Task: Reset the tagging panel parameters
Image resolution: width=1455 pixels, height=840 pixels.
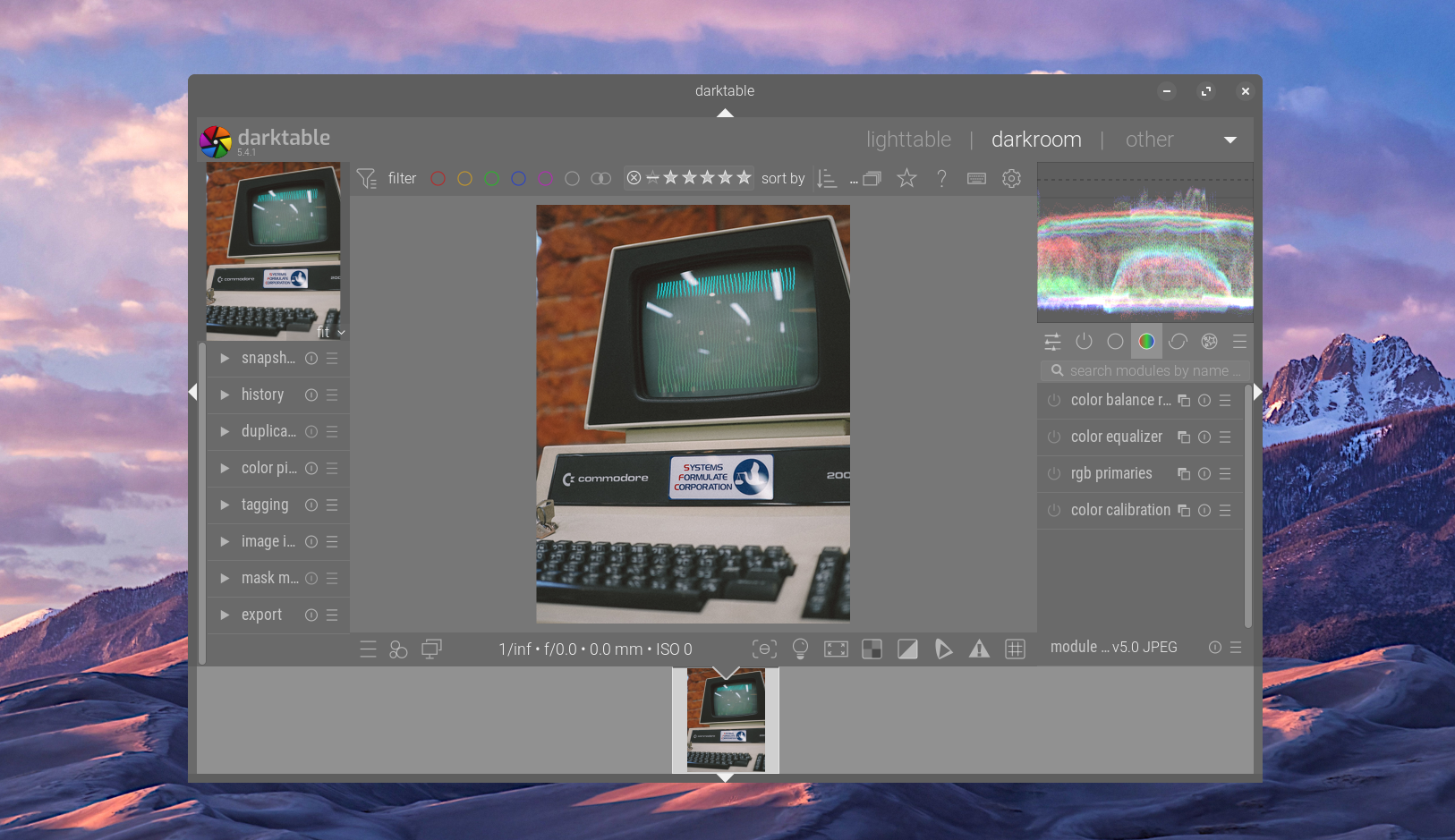Action: [311, 505]
